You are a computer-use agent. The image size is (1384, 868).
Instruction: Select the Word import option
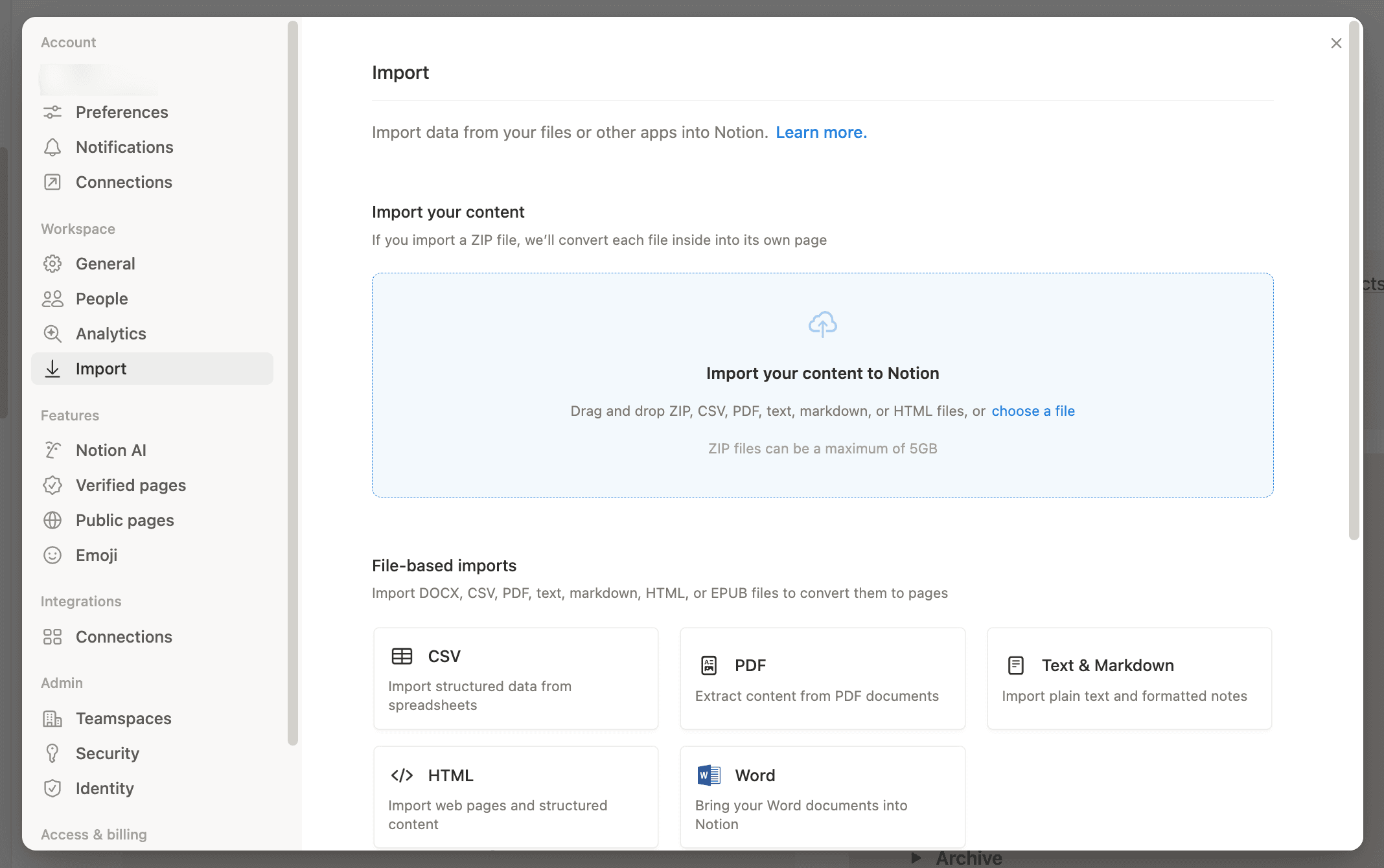[822, 797]
